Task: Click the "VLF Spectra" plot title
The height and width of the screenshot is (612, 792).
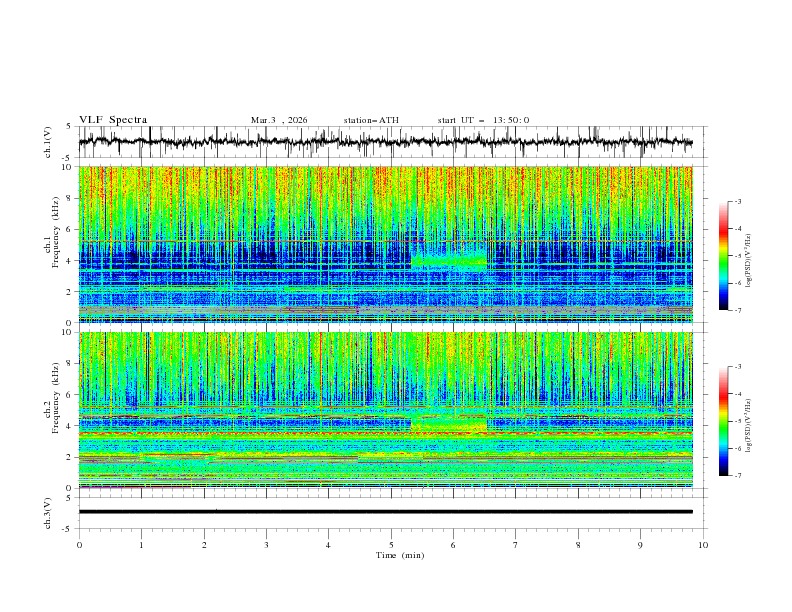Action: pos(113,120)
